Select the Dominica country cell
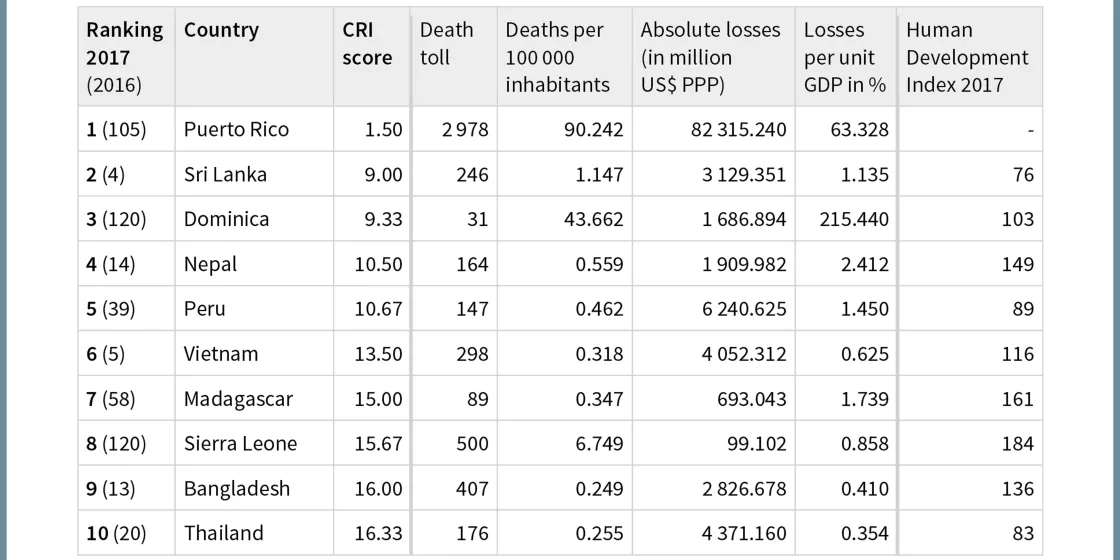1120x560 pixels. pyautogui.click(x=226, y=219)
